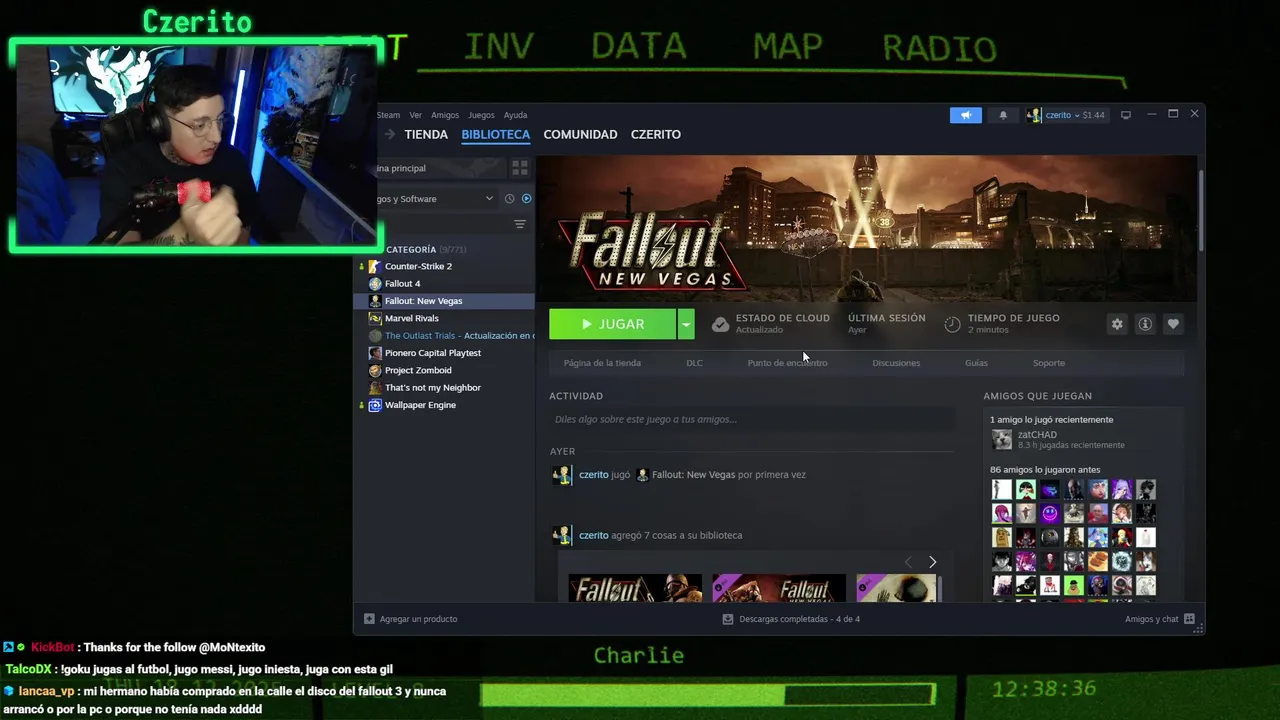The image size is (1280, 720).
Task: Show ready-to-play games filter icon
Action: coord(526,199)
